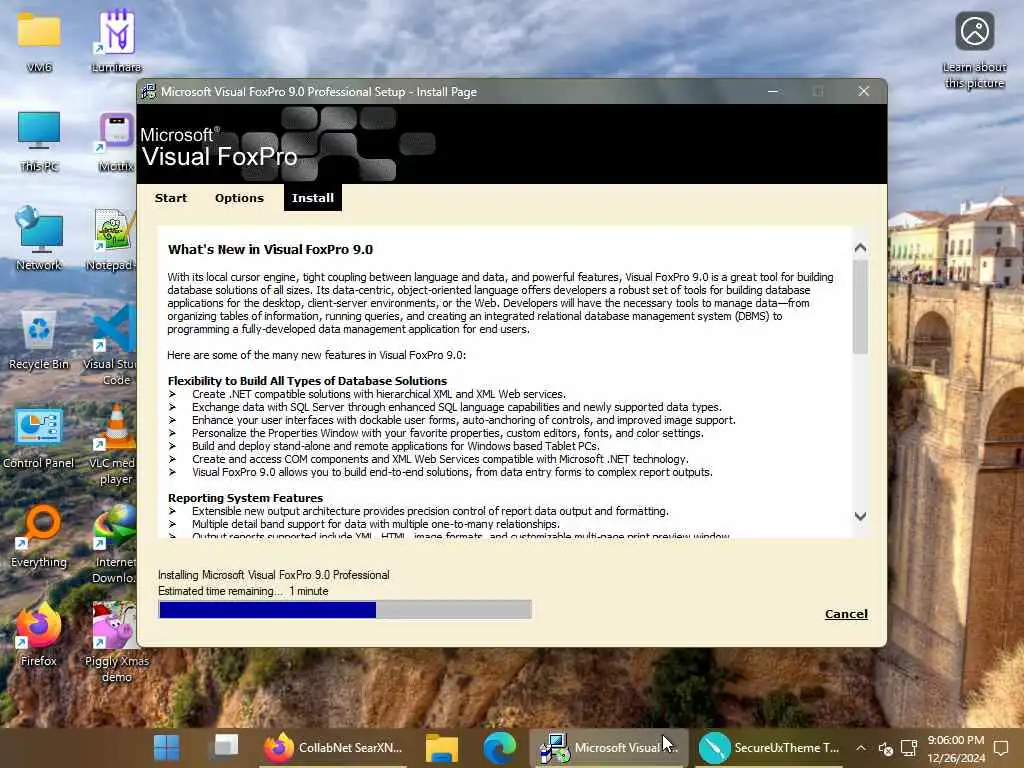Open the notification center icon

(x=1000, y=748)
